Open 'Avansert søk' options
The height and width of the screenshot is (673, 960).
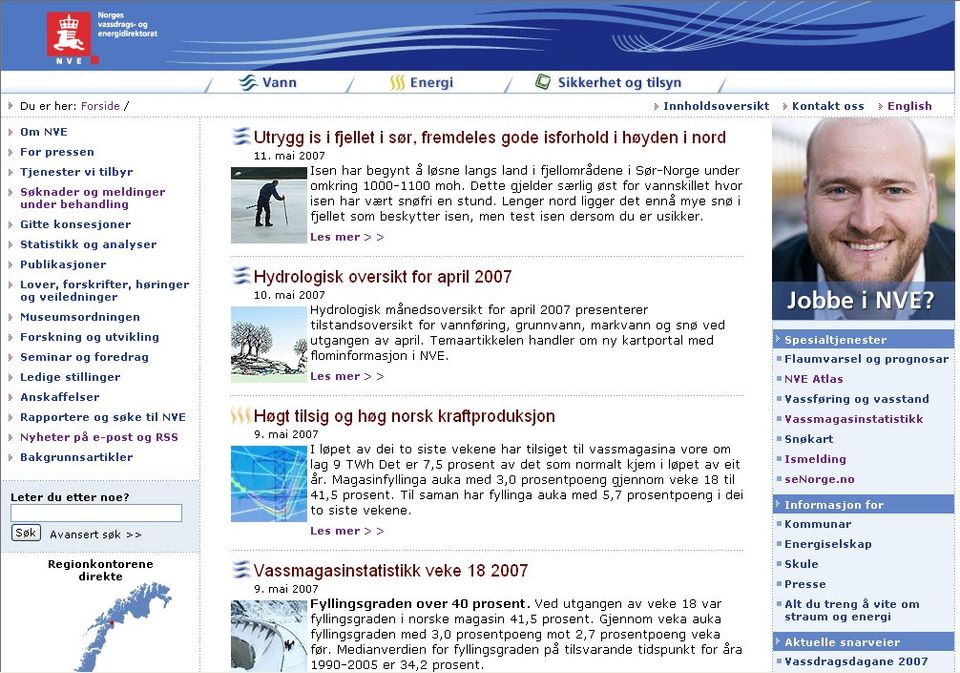[85, 533]
